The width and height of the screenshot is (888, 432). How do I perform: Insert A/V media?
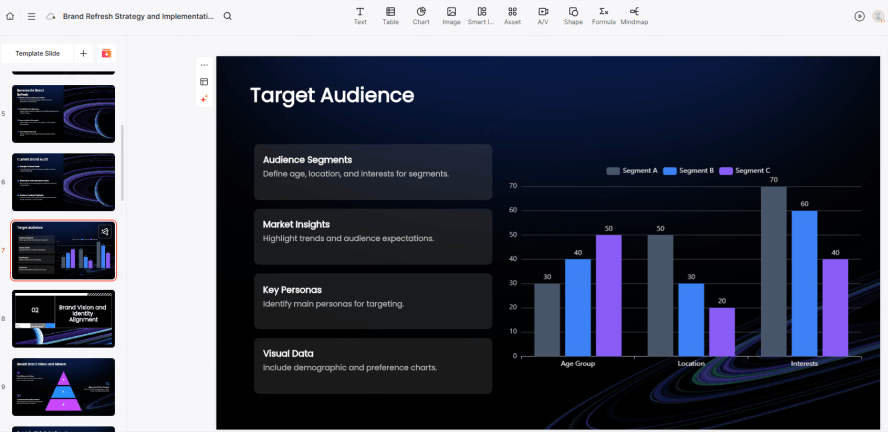(543, 16)
